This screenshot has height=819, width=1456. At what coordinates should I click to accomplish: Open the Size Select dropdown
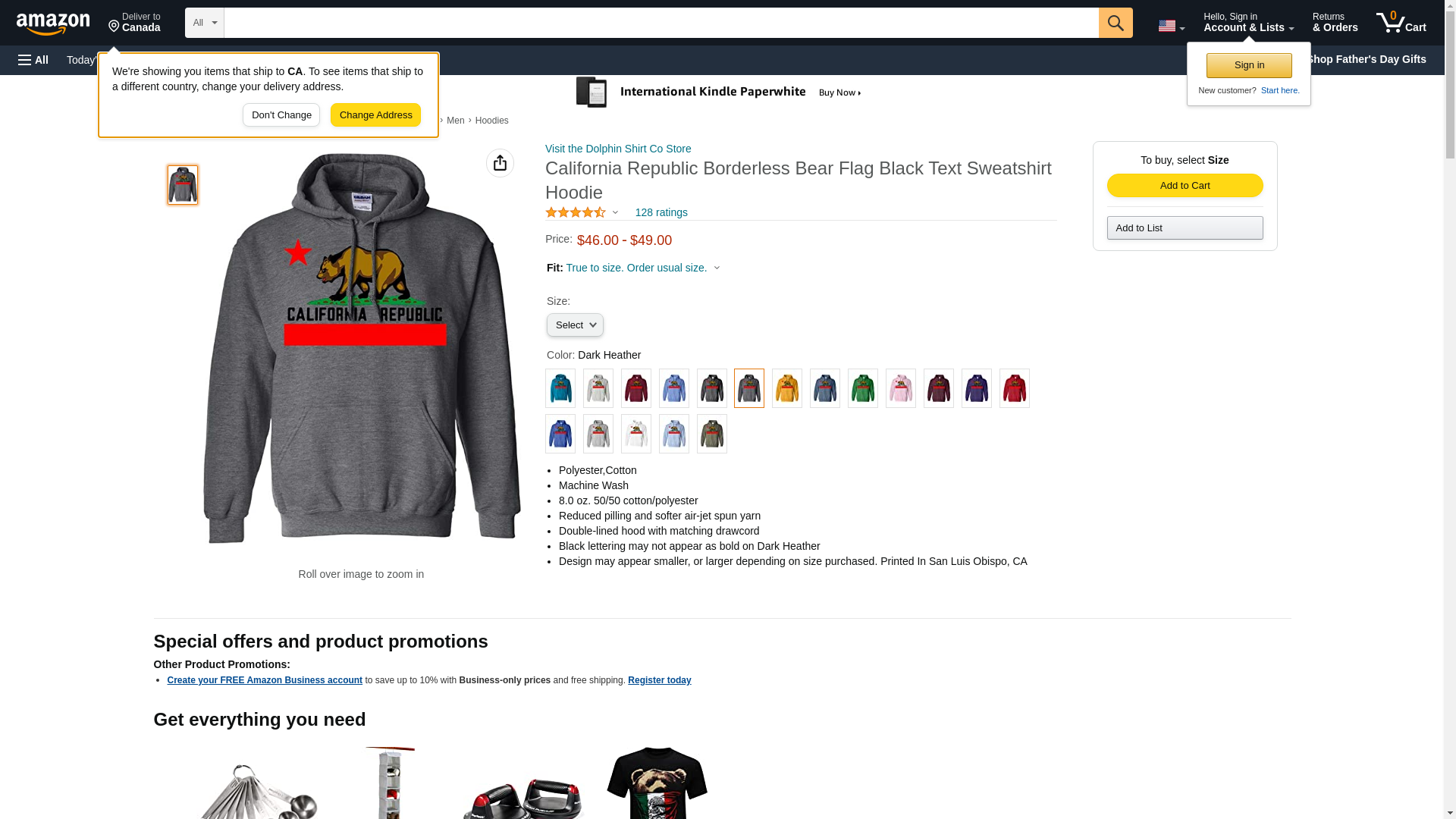pyautogui.click(x=575, y=325)
